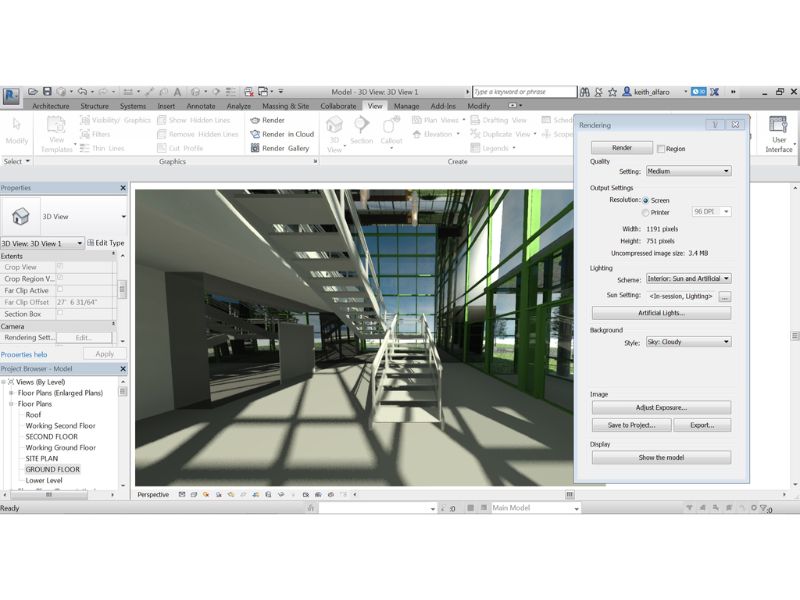Select the Printer resolution radio button
This screenshot has height=600, width=800.
[x=645, y=212]
